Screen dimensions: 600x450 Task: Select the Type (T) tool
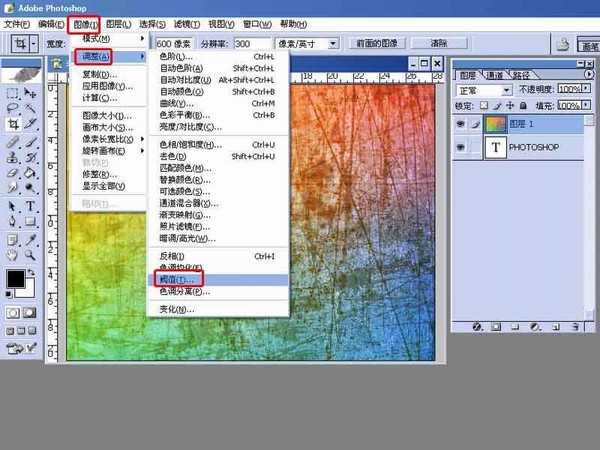(30, 206)
